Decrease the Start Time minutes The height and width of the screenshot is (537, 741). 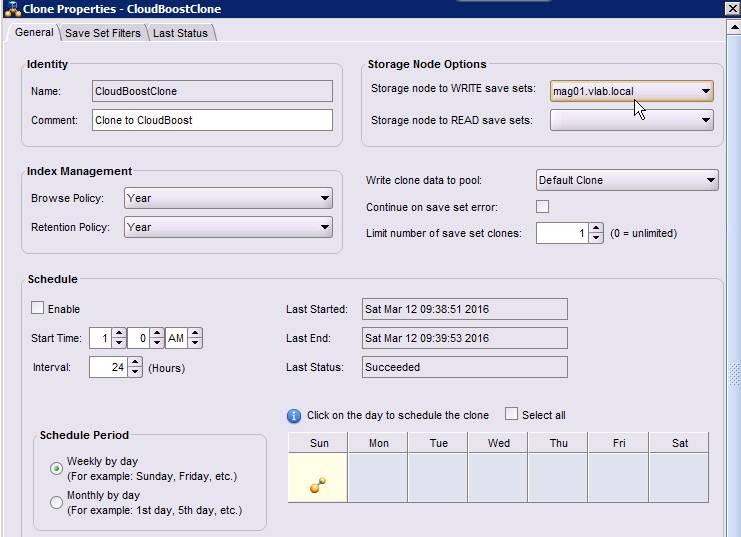coord(157,343)
